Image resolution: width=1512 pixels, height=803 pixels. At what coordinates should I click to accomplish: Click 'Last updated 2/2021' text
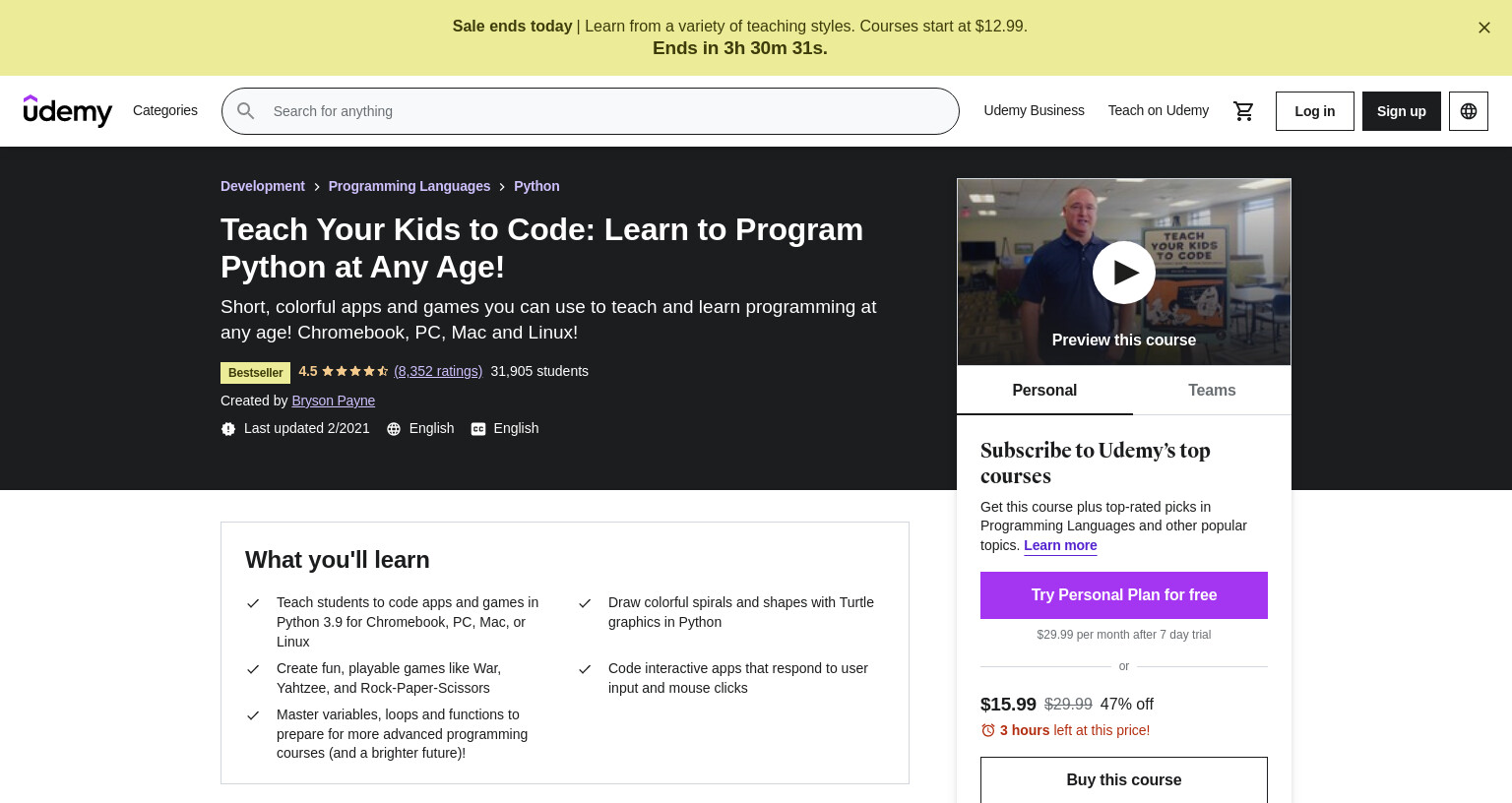(x=307, y=428)
